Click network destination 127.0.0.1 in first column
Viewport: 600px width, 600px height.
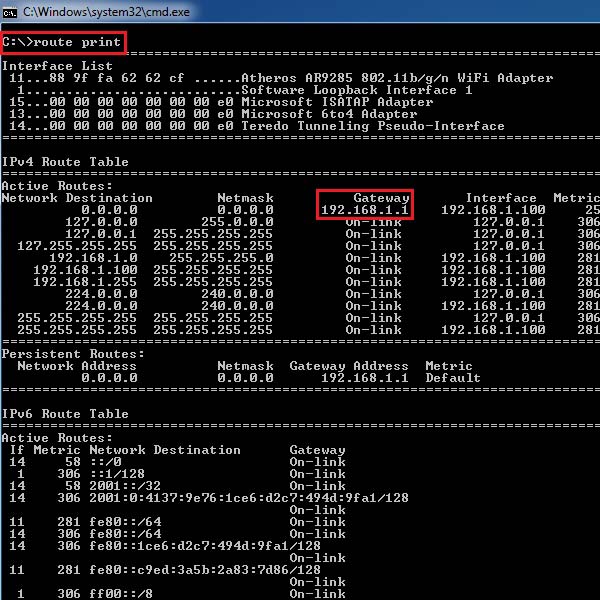pos(101,234)
